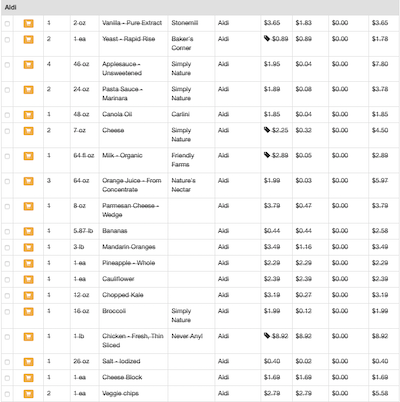This screenshot has width=400, height=402.
Task: Click the cart icon for Broccoli
Action: coord(29,311)
